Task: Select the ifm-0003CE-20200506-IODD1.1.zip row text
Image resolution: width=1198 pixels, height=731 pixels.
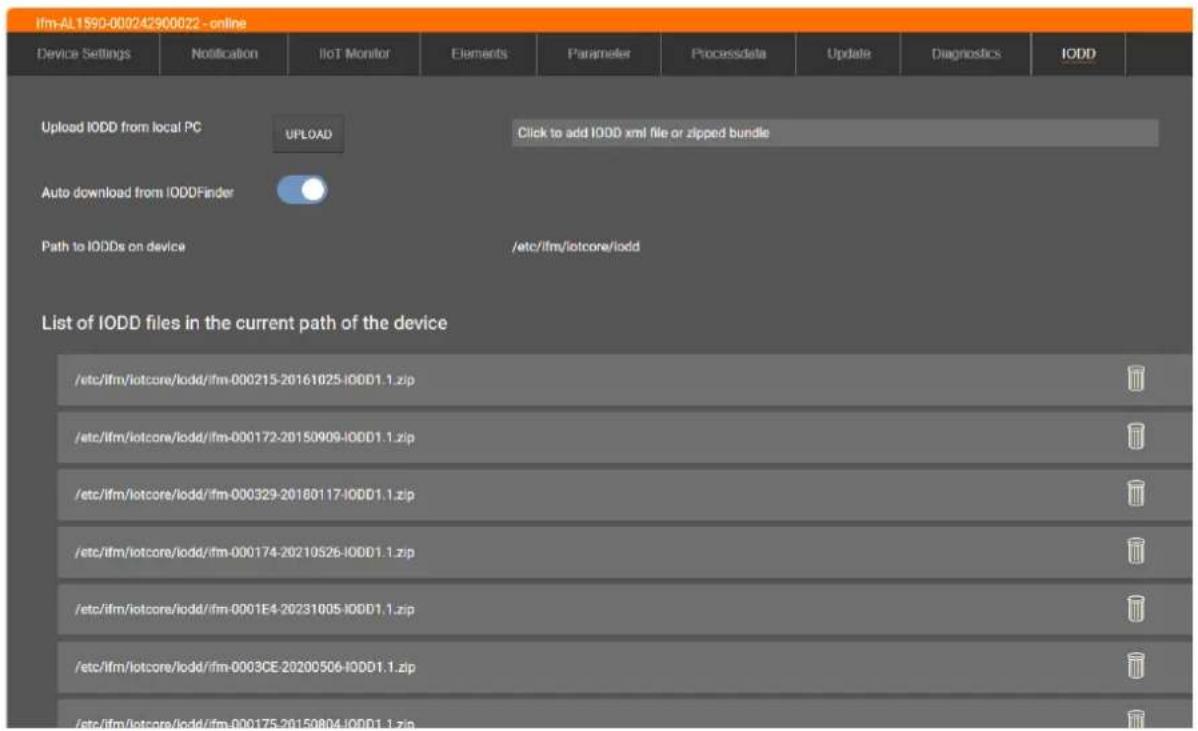Action: tap(244, 667)
